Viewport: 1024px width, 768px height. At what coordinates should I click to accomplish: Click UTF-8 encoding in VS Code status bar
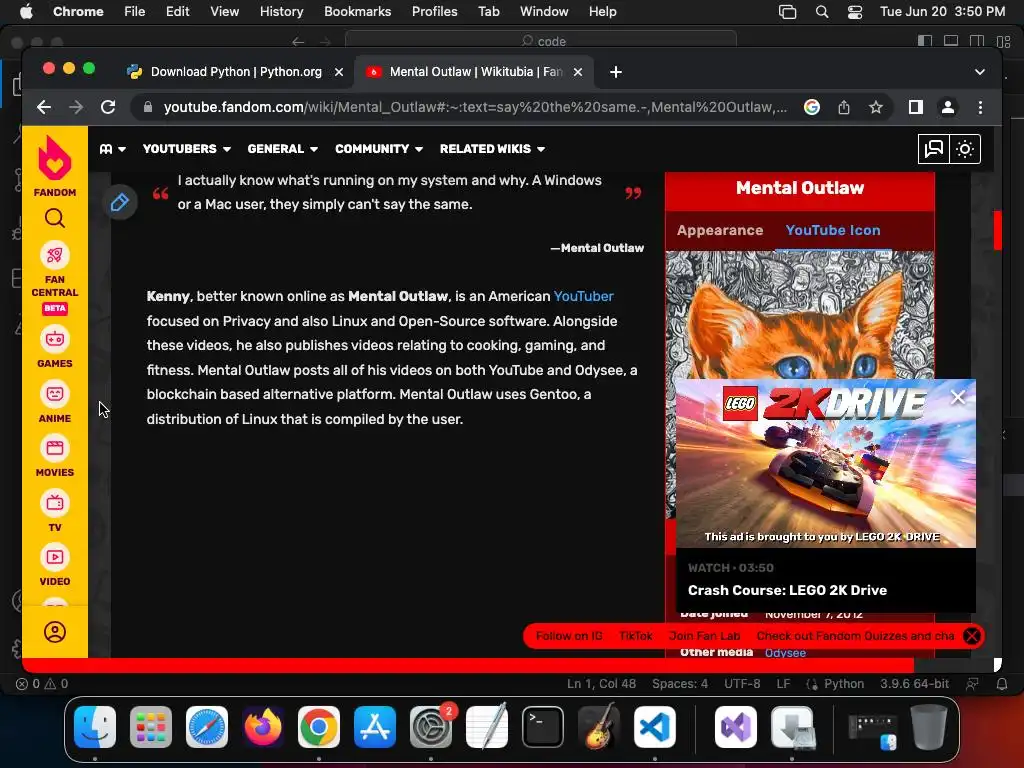pyautogui.click(x=742, y=684)
